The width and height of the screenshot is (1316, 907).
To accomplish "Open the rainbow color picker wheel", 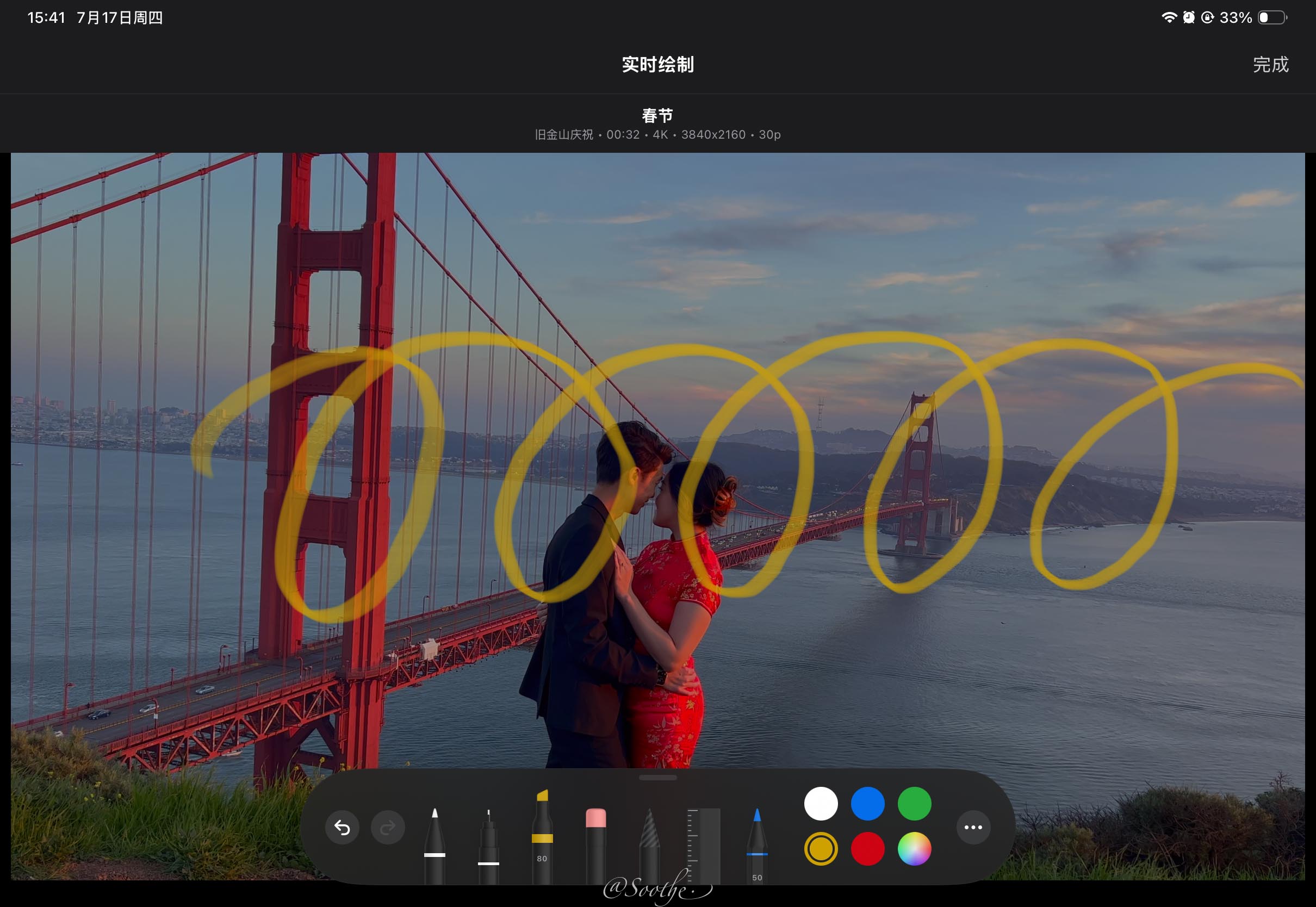I will point(914,849).
